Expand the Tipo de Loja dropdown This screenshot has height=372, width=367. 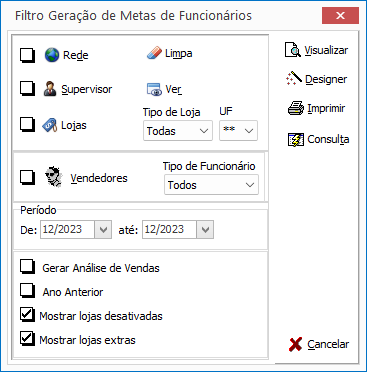point(178,131)
